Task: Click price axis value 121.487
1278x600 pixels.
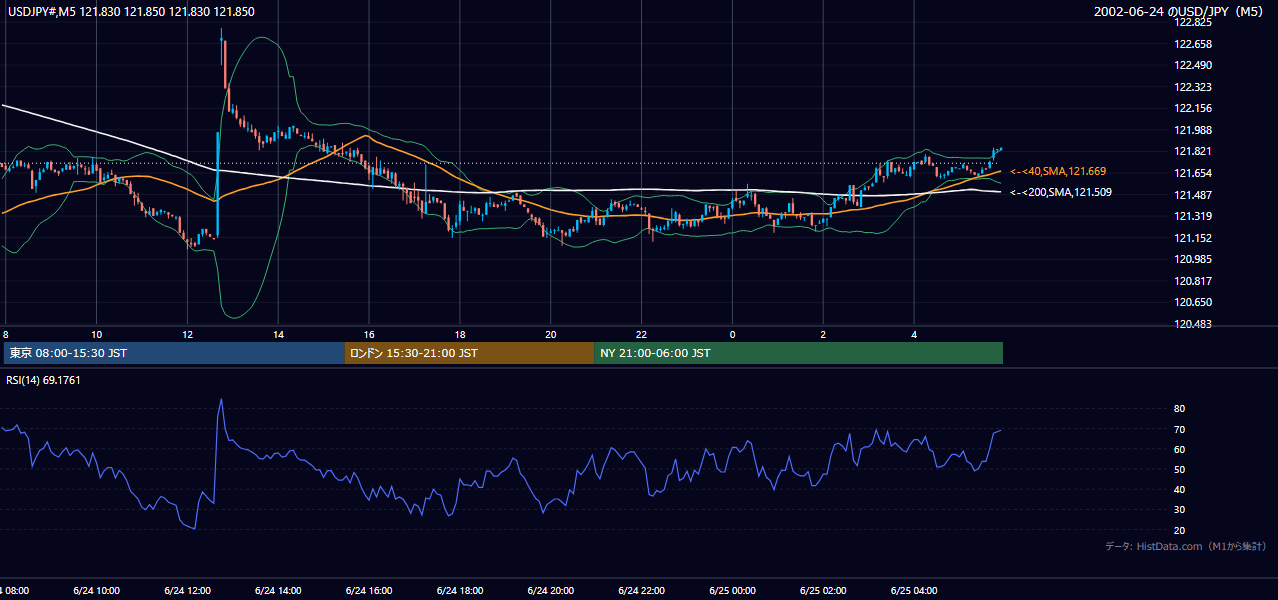Action: point(1194,194)
